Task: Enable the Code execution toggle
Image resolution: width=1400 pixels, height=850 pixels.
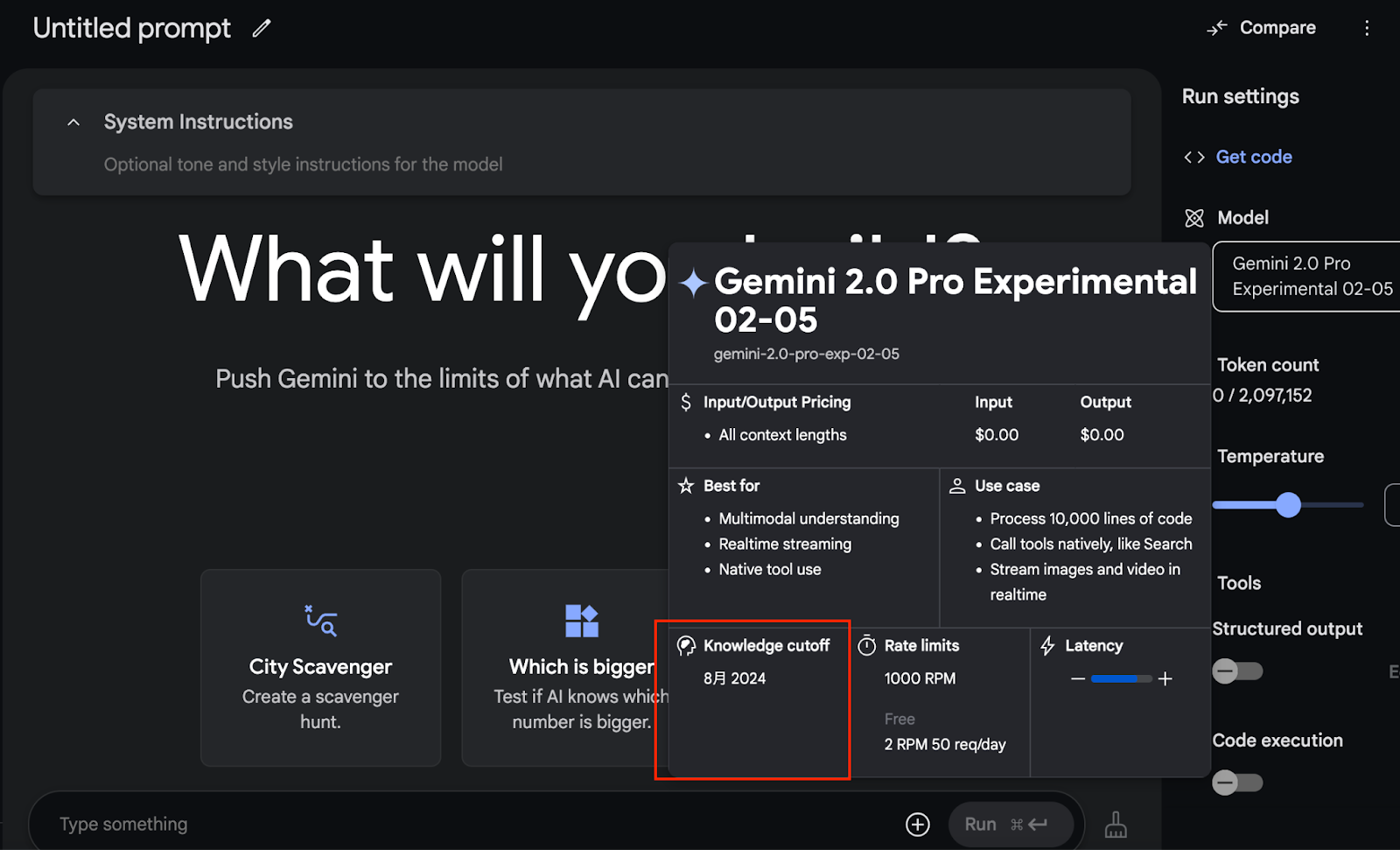Action: [1236, 783]
